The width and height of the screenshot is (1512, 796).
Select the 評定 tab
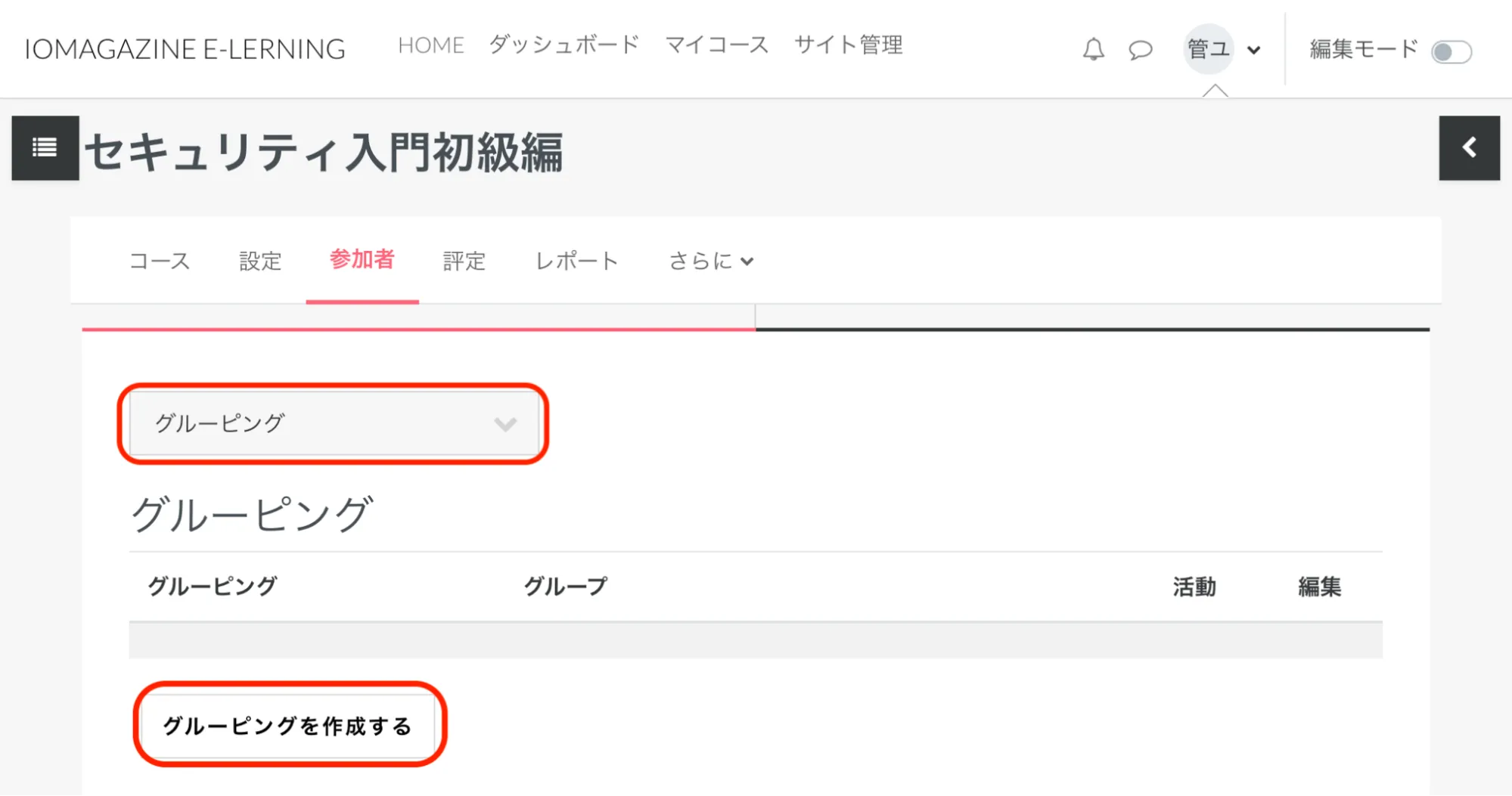pos(464,262)
